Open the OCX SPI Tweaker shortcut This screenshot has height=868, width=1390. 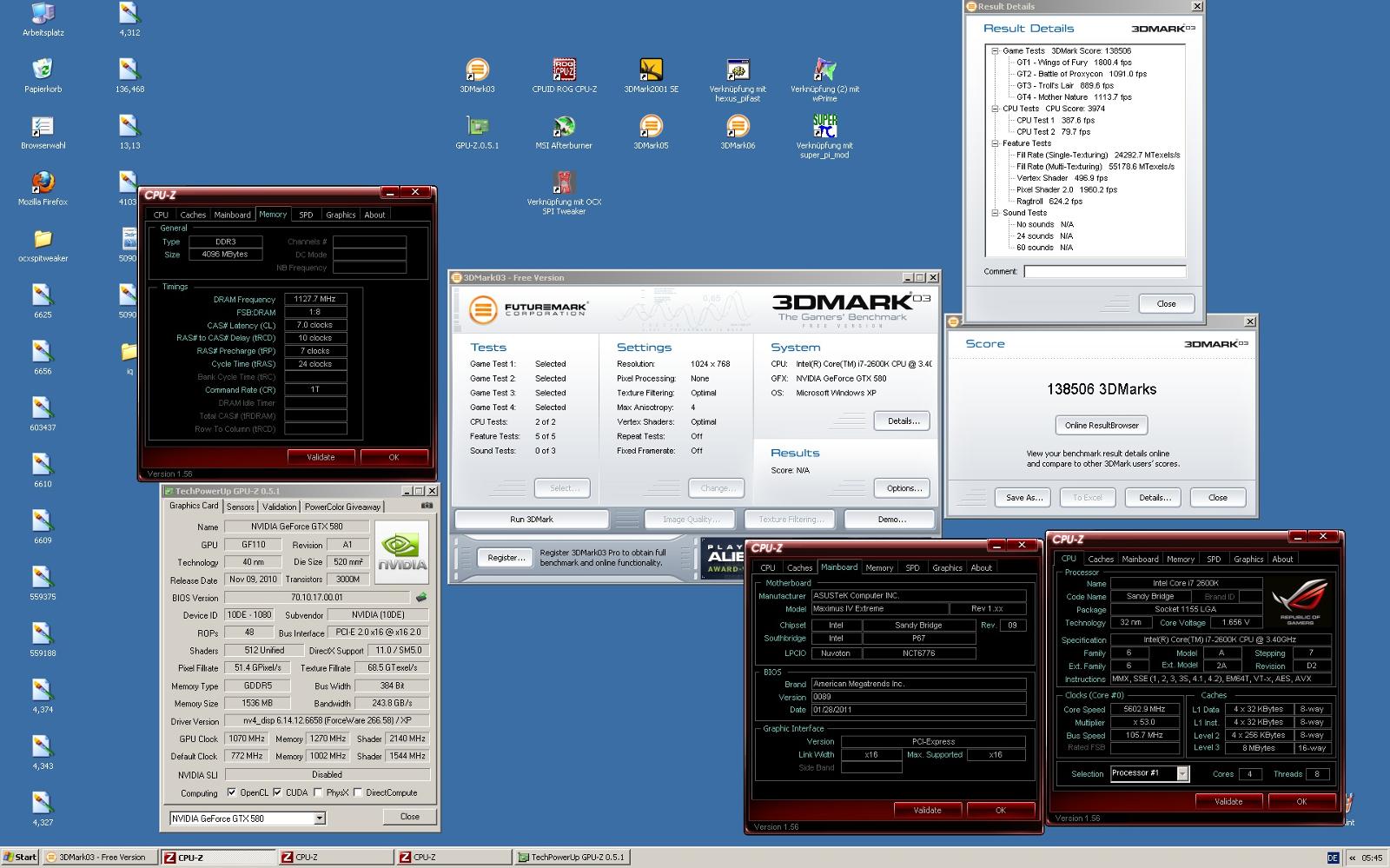tap(564, 182)
